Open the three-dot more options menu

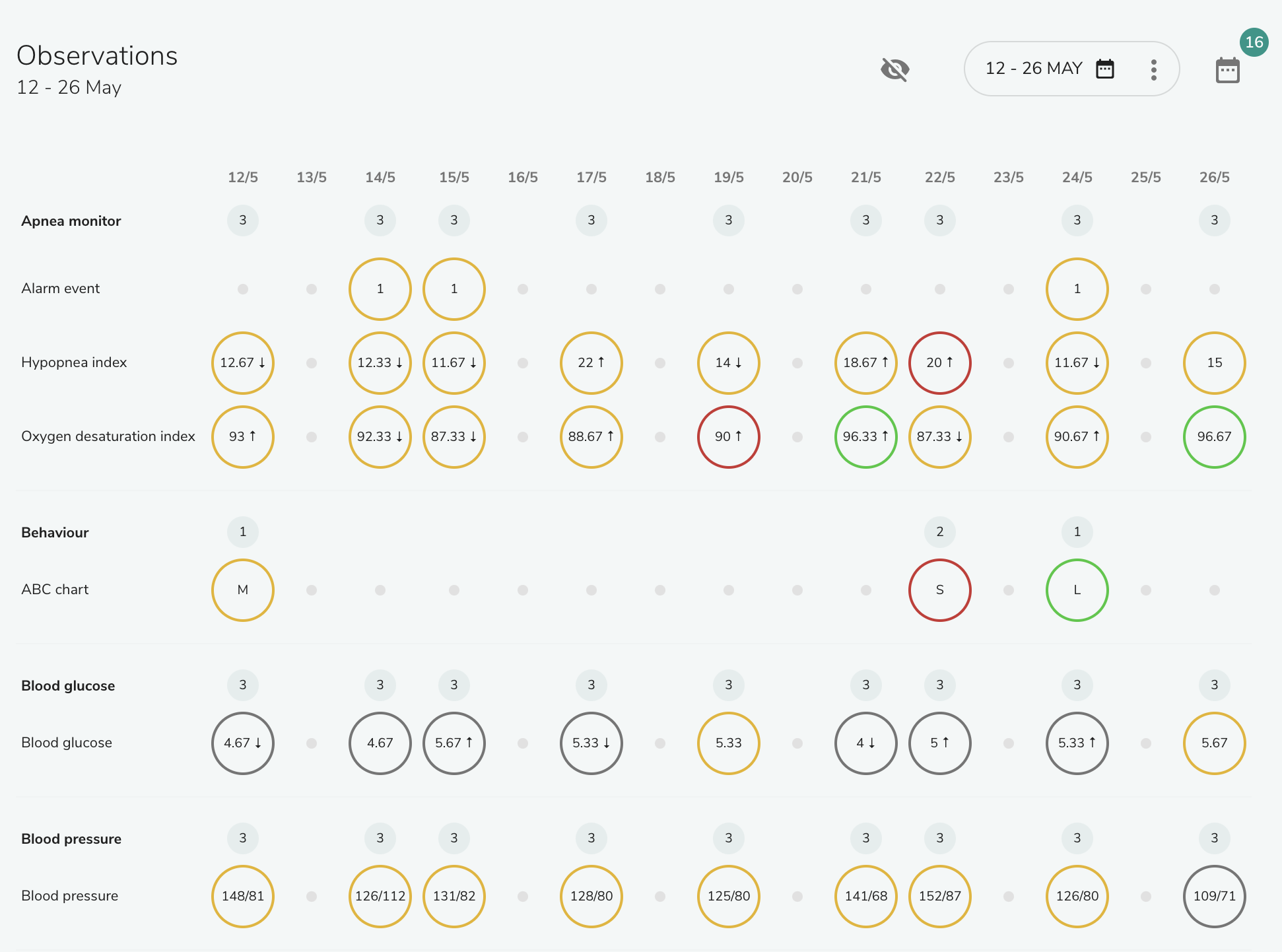tap(1153, 69)
